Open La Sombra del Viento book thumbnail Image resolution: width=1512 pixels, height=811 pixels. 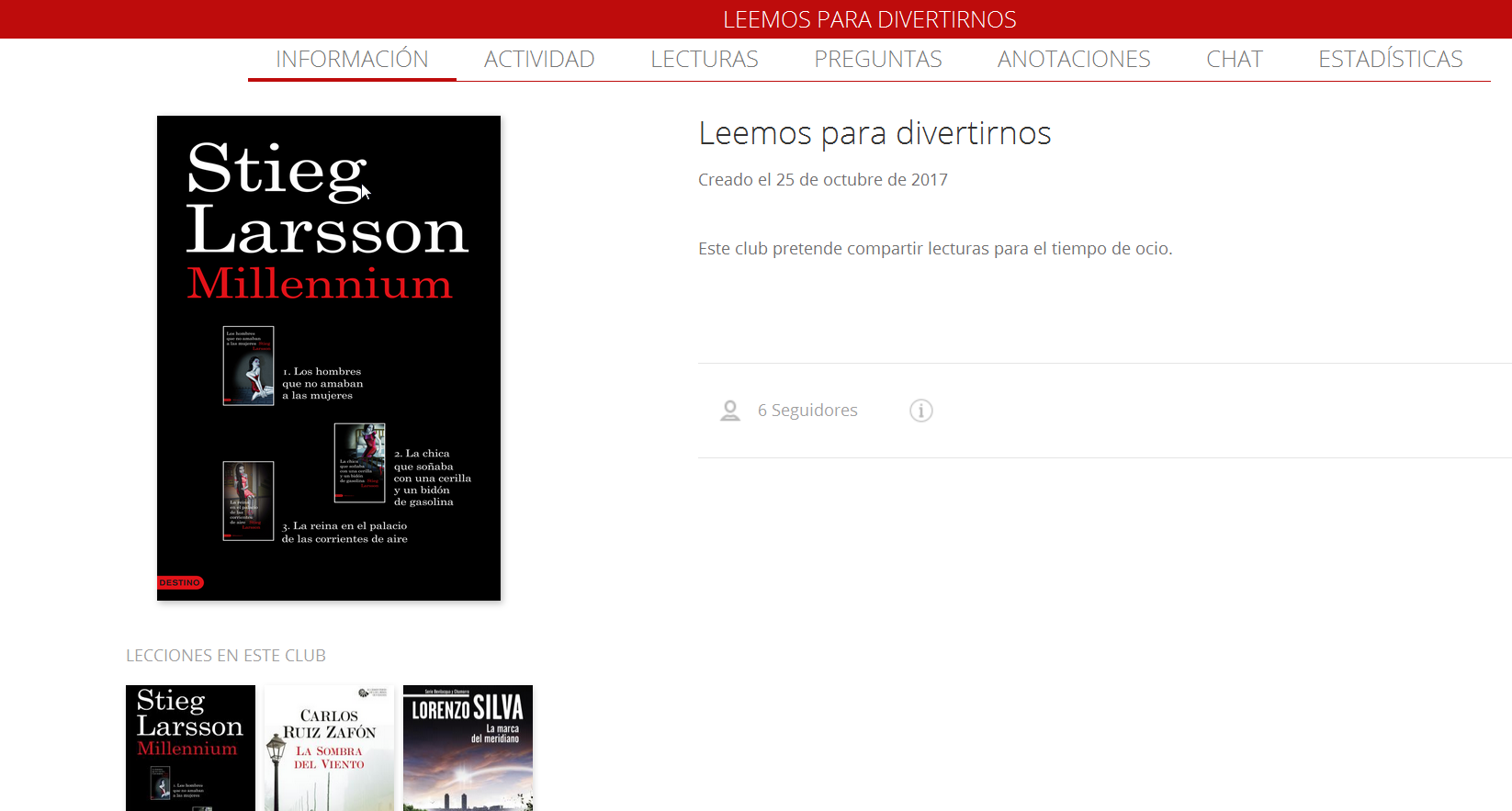[329, 748]
